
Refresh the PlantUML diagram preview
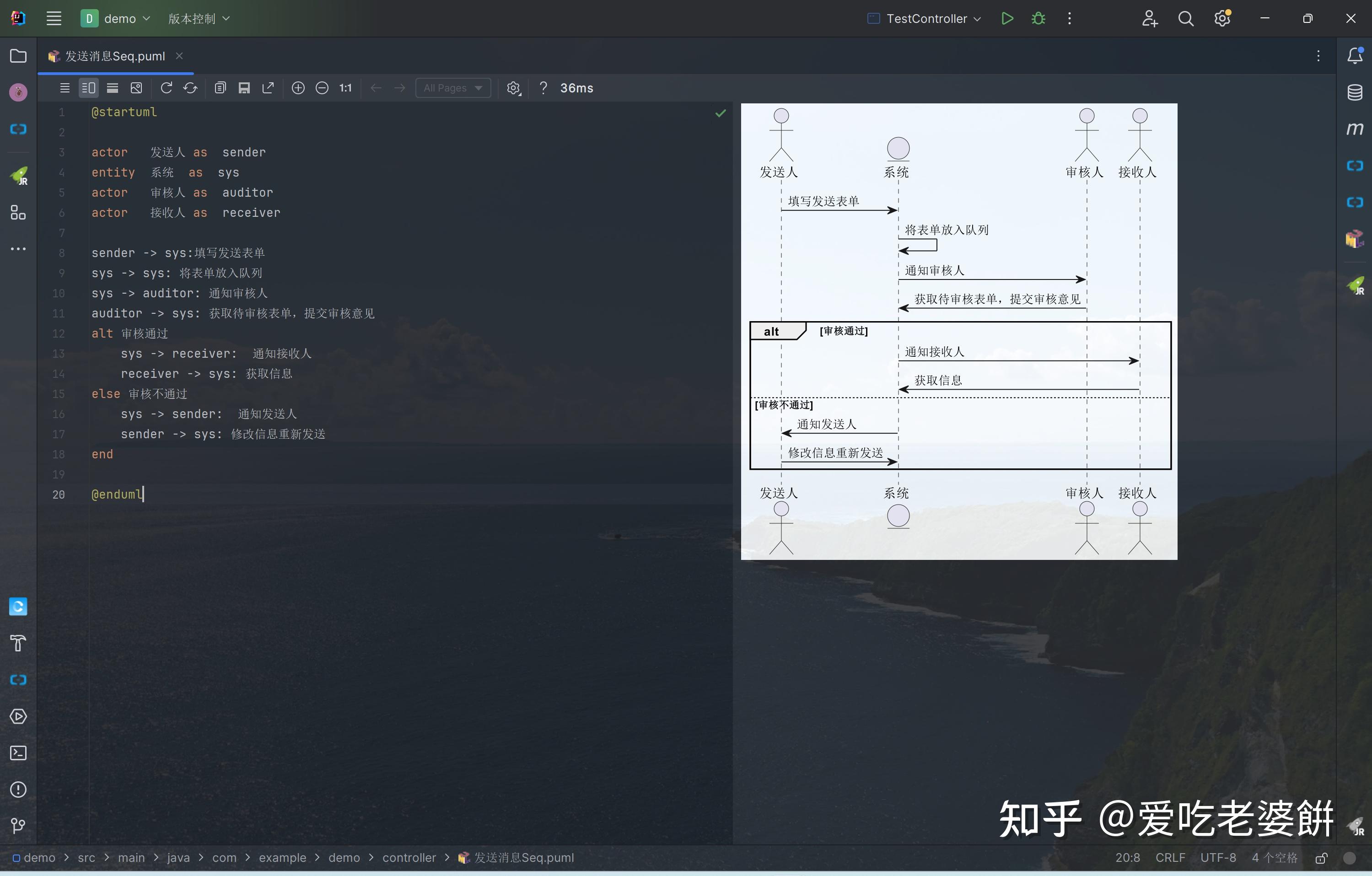click(x=166, y=88)
